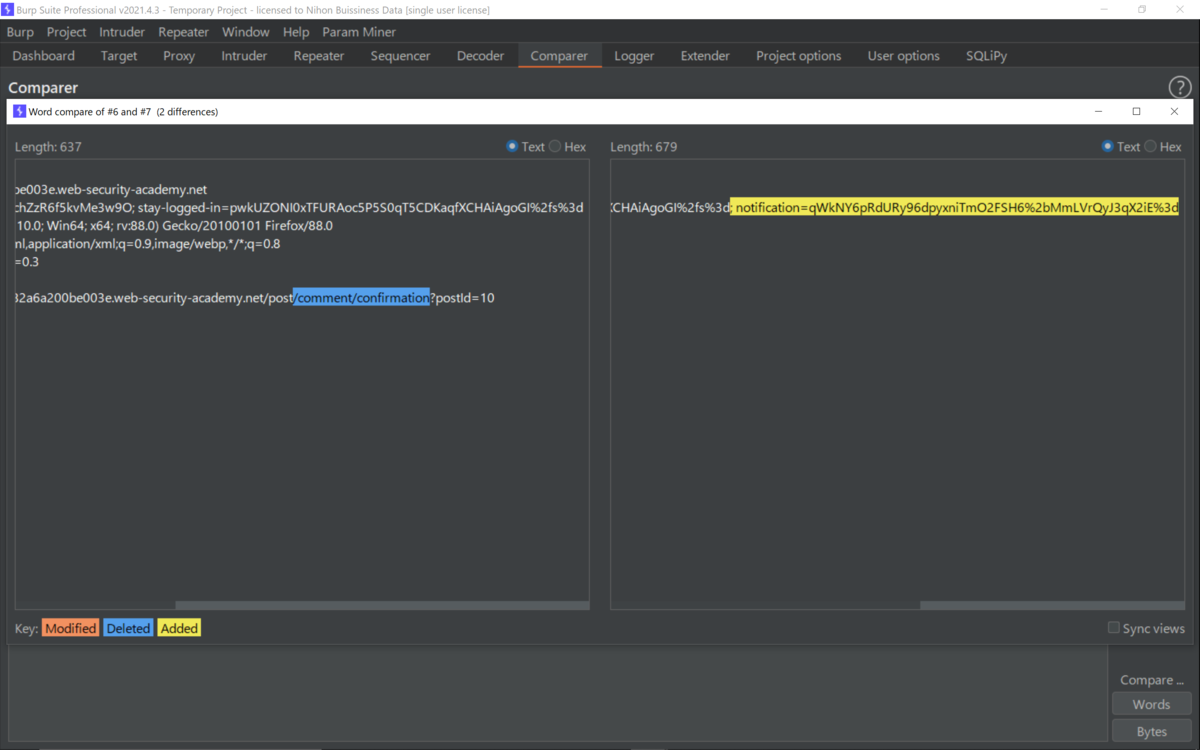
Task: Open the Window menu
Action: 245,32
